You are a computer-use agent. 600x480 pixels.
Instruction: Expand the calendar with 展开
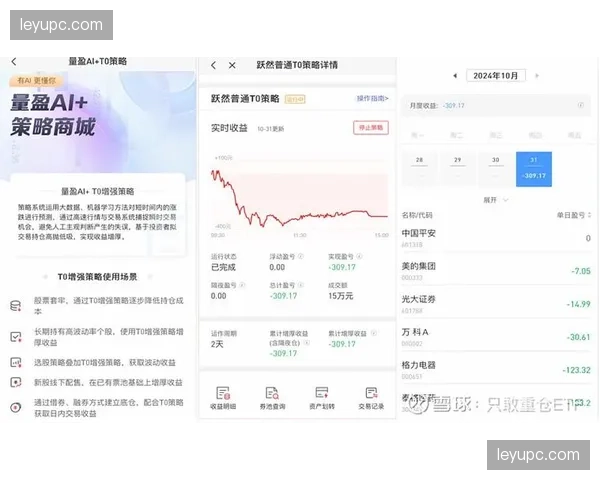pos(496,200)
